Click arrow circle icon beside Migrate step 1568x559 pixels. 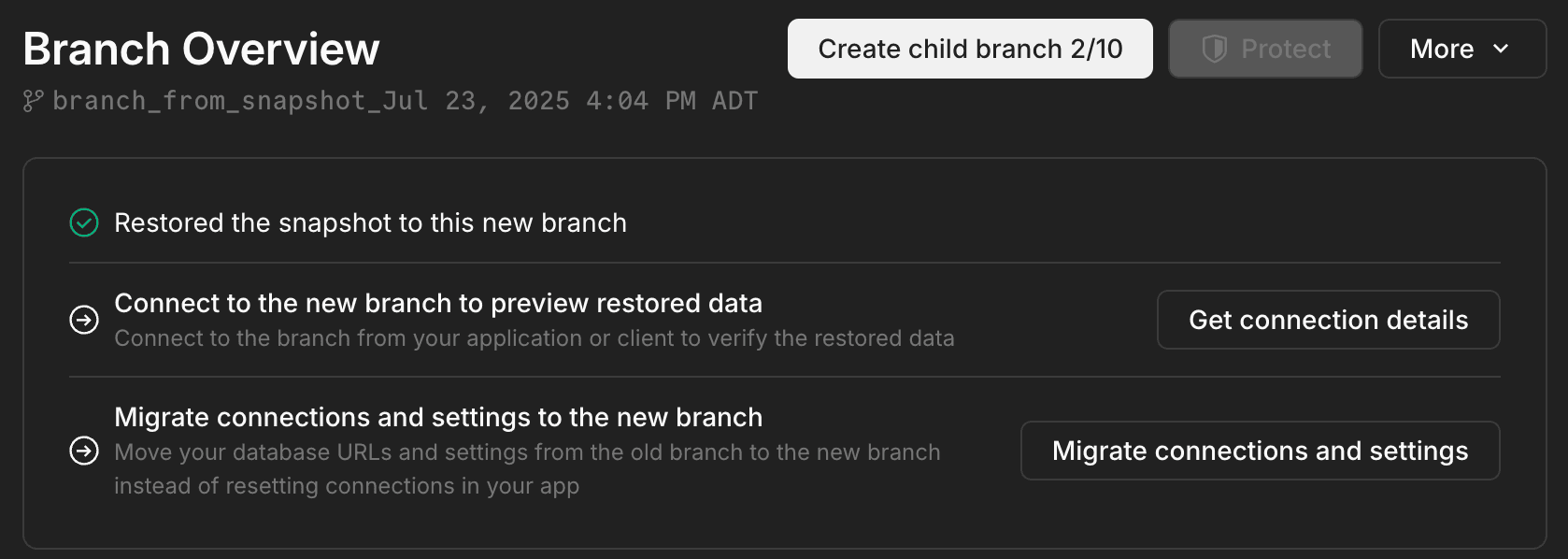[84, 451]
